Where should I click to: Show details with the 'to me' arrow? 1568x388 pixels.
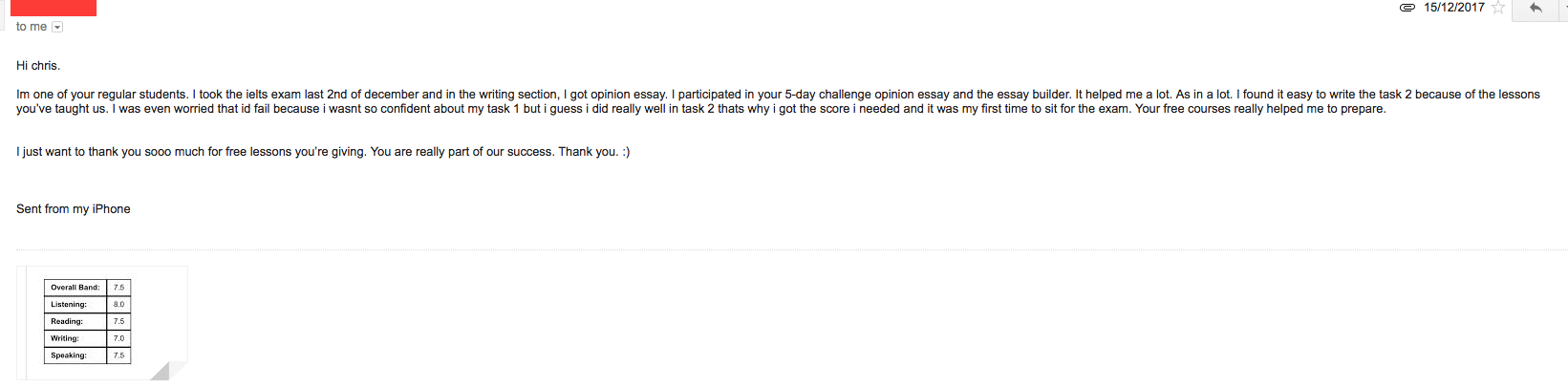(x=57, y=27)
